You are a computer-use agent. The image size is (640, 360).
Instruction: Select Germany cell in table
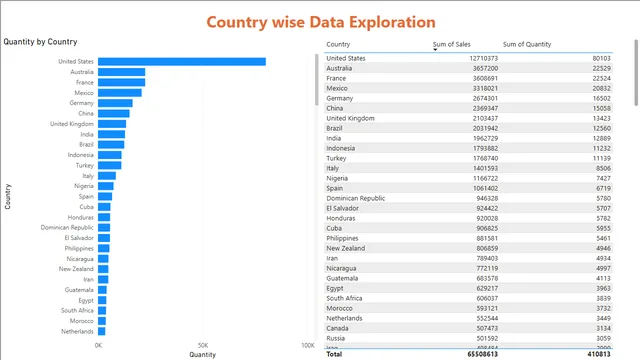click(x=340, y=98)
